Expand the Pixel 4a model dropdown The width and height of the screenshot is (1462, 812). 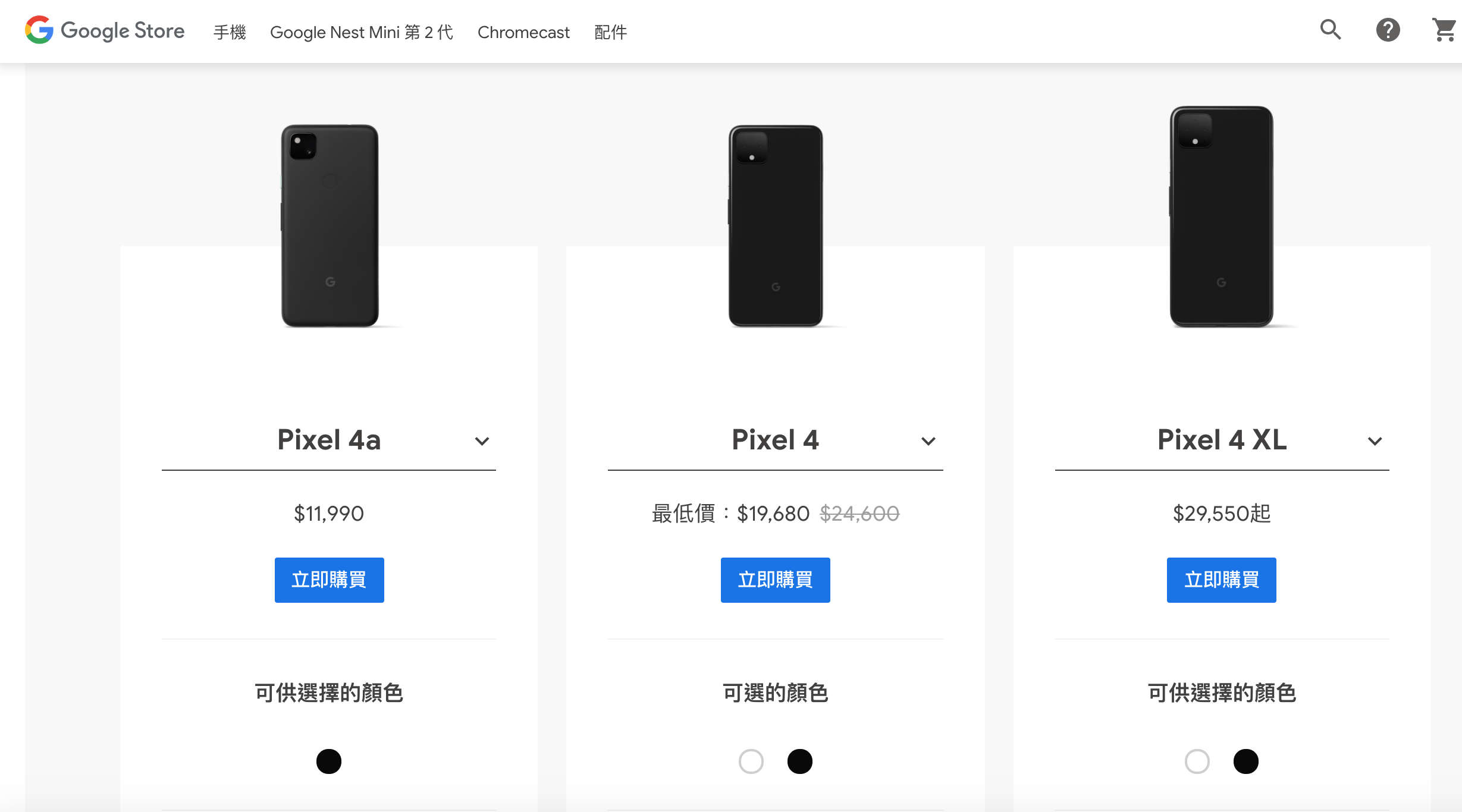pos(329,440)
